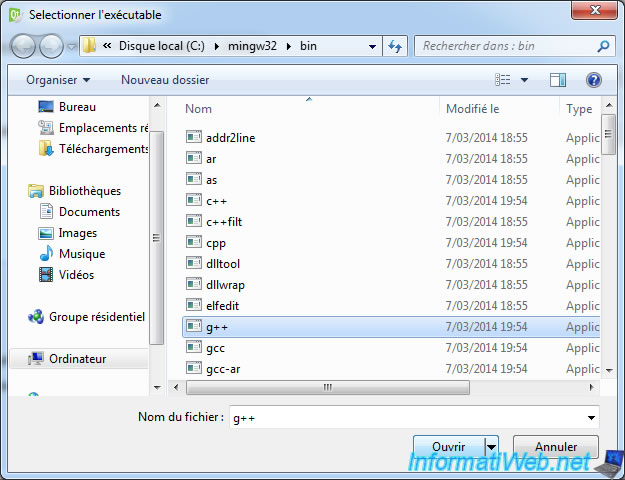Click the ar file icon
This screenshot has width=625, height=480.
(194, 158)
